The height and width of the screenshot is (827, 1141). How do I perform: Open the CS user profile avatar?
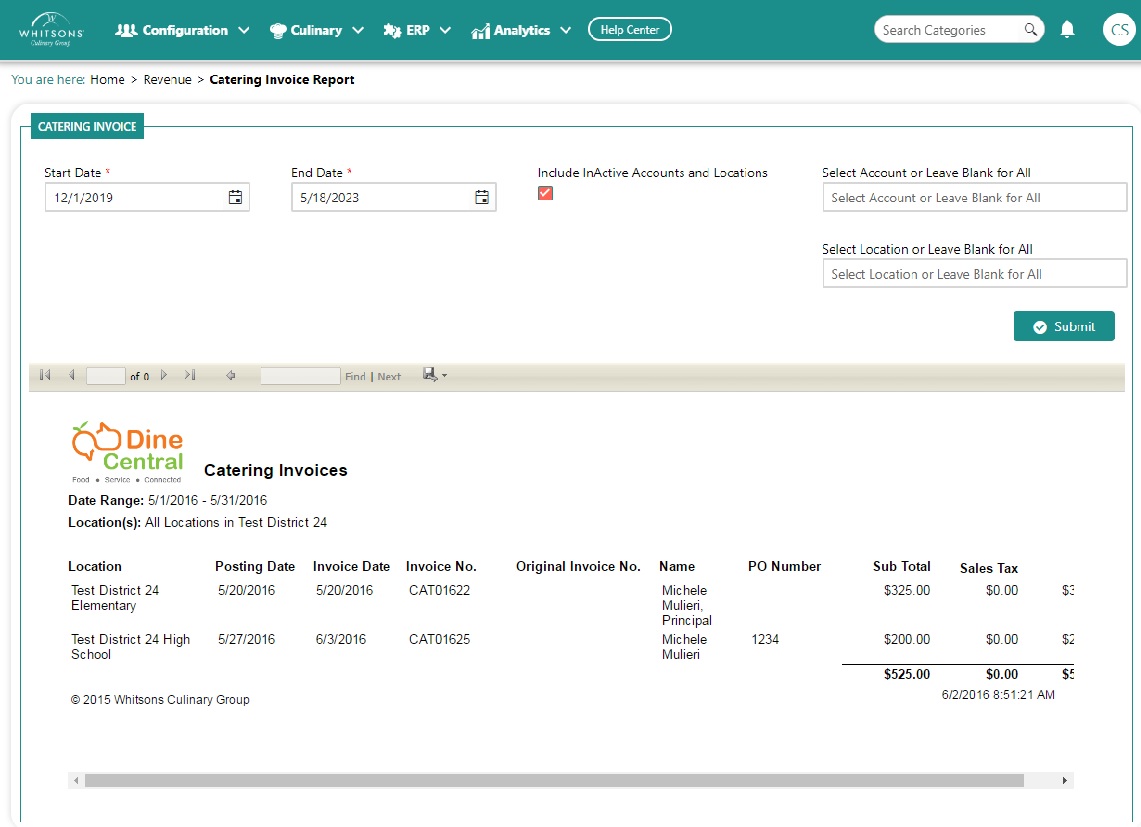1118,30
